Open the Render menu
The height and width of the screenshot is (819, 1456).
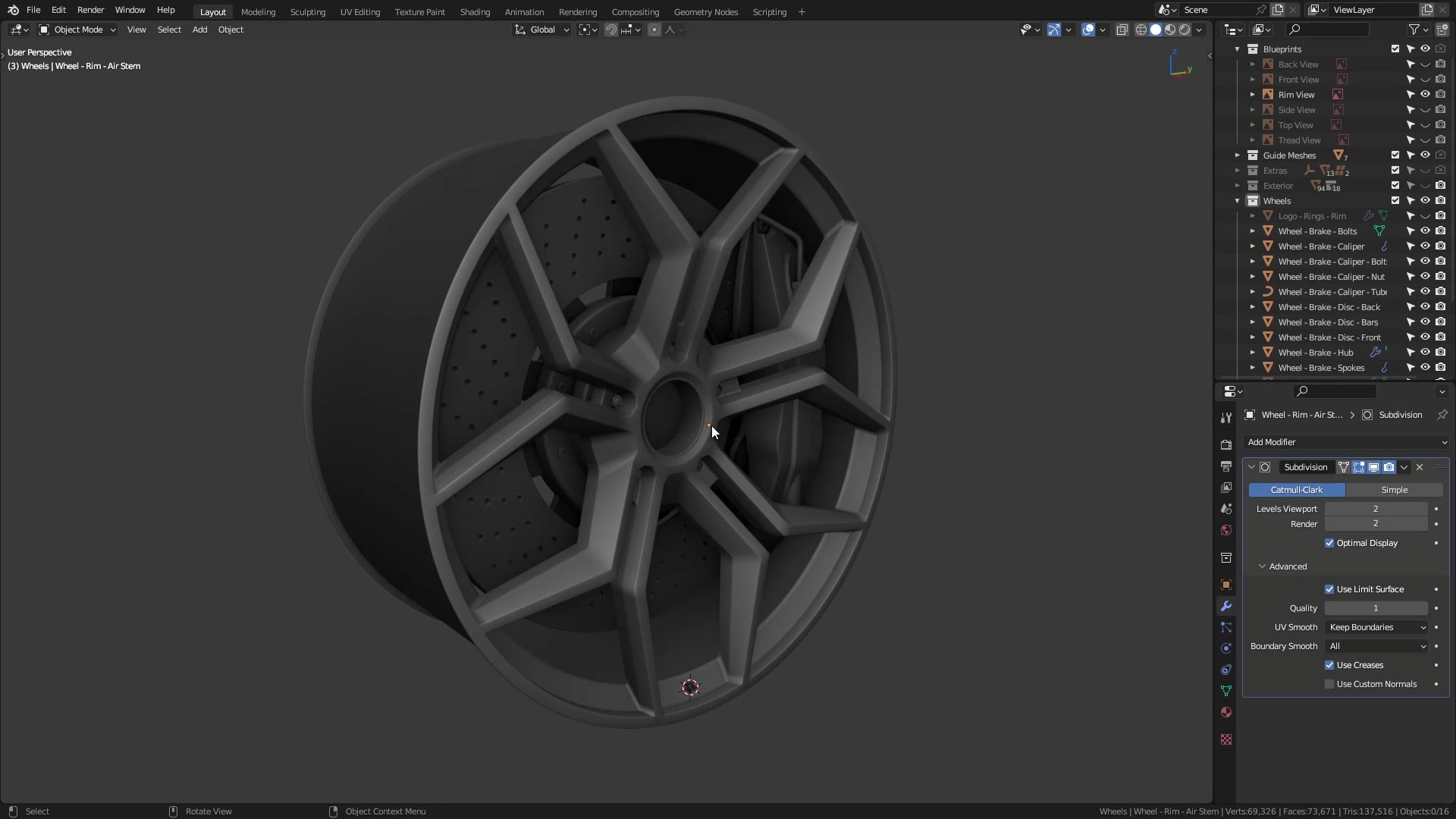pos(90,10)
